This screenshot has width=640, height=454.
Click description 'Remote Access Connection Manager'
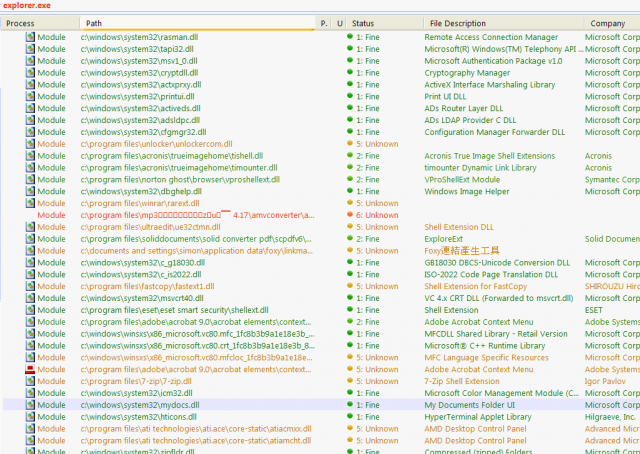tap(491, 37)
